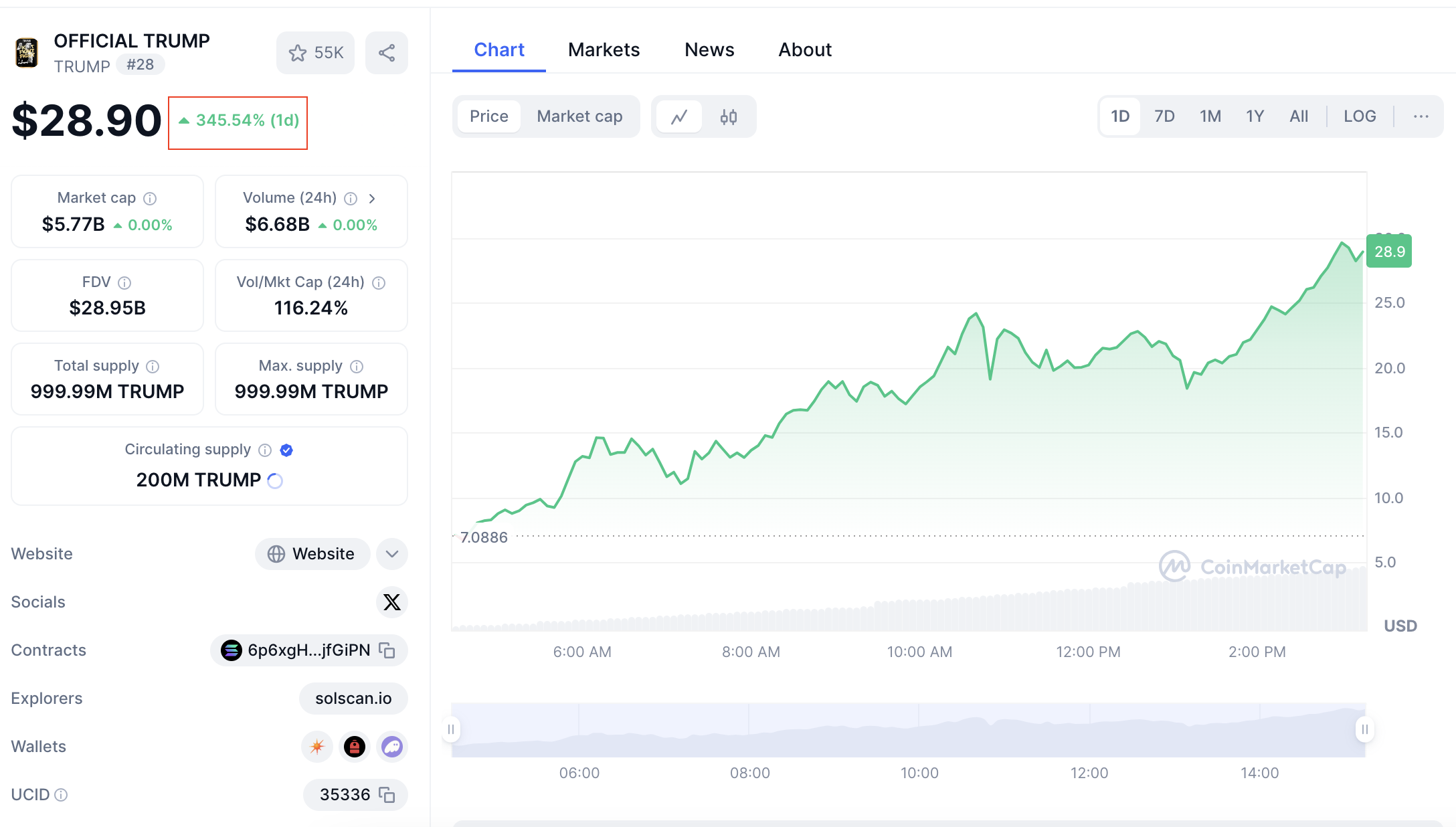
Task: Select the line chart view icon
Action: pos(679,117)
